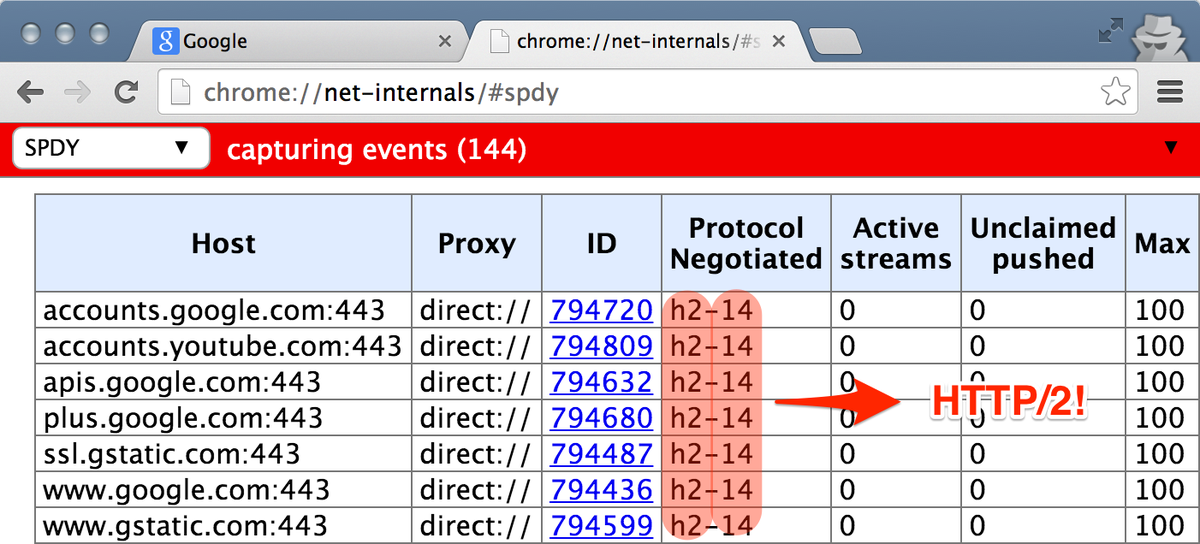The height and width of the screenshot is (544, 1200).
Task: Click the Active streams column header
Action: [x=896, y=243]
